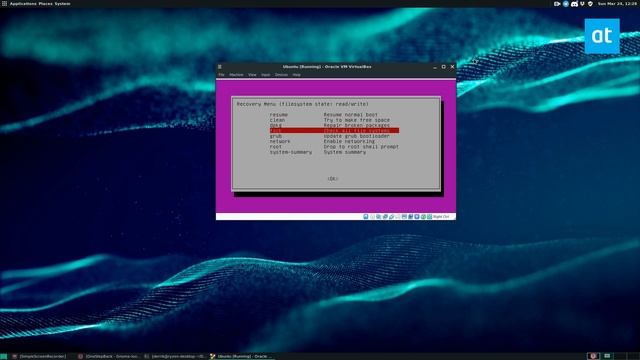Click the screen recorder camera tray icon
The width and height of the screenshot is (640, 360).
point(557,4)
